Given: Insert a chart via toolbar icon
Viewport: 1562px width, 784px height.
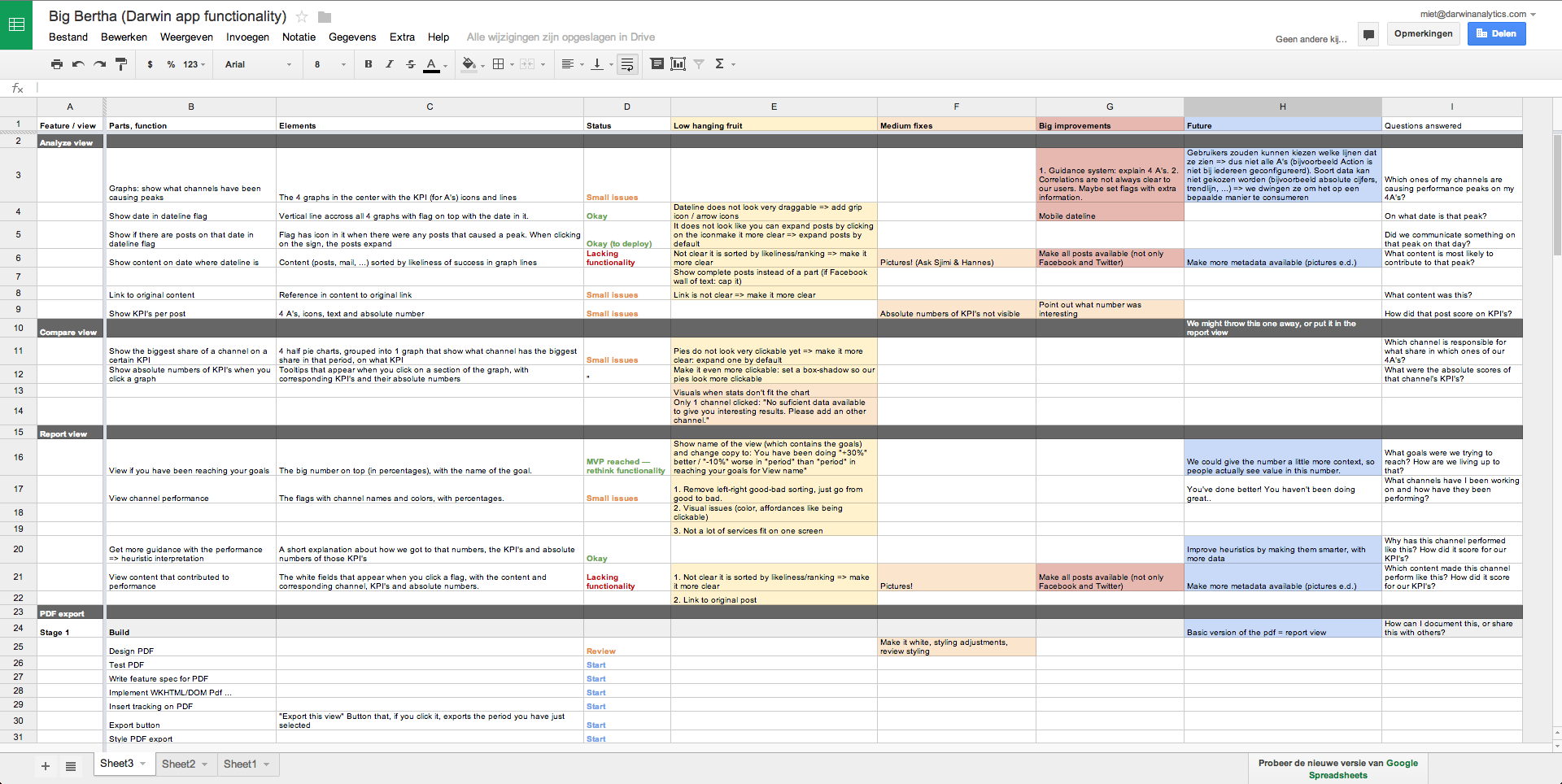Looking at the screenshot, I should (678, 64).
